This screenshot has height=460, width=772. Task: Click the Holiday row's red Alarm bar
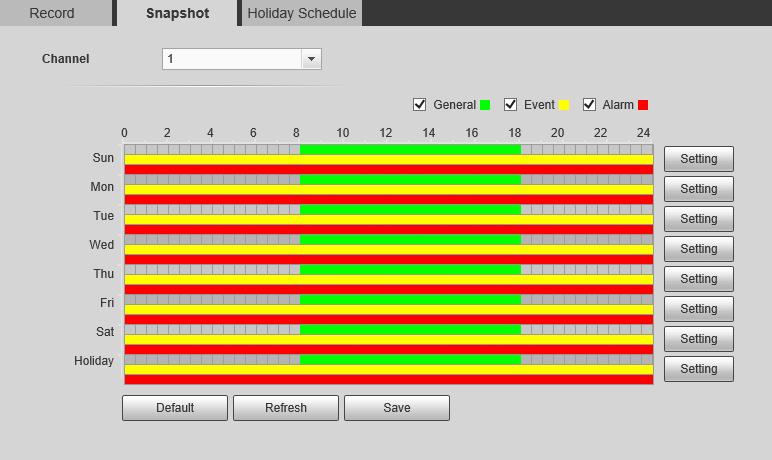point(388,380)
